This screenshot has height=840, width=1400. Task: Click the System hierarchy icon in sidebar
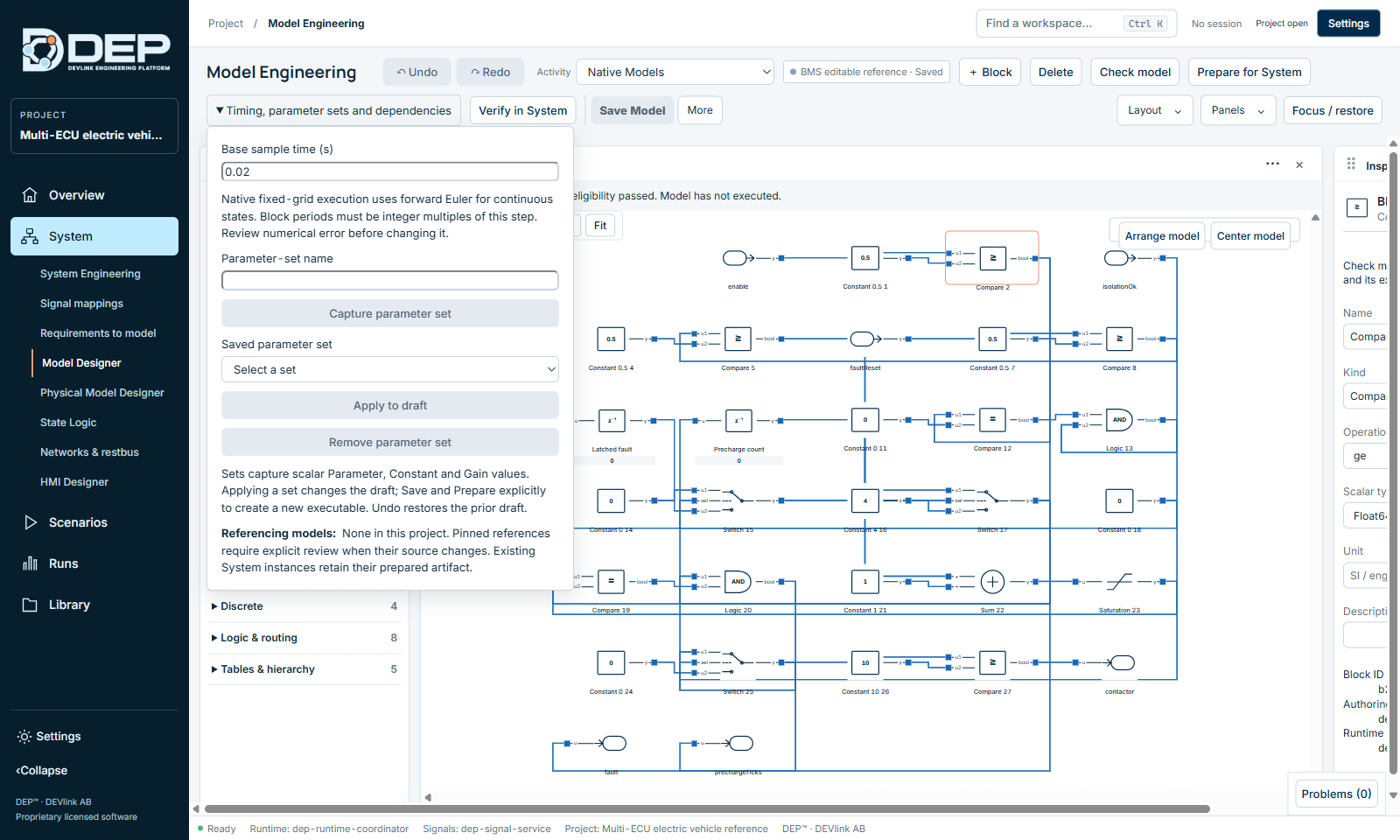tap(30, 236)
